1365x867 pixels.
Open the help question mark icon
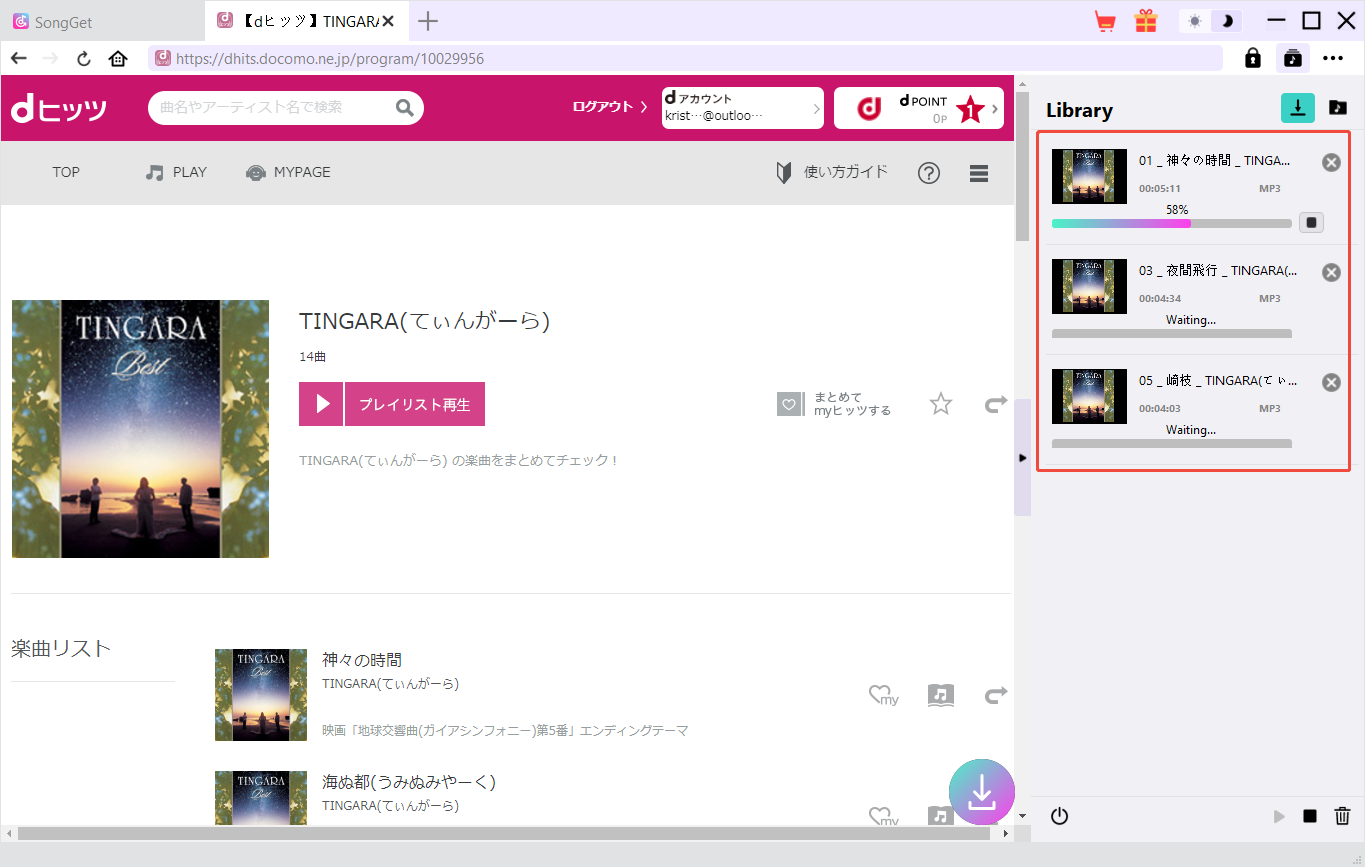pyautogui.click(x=929, y=172)
